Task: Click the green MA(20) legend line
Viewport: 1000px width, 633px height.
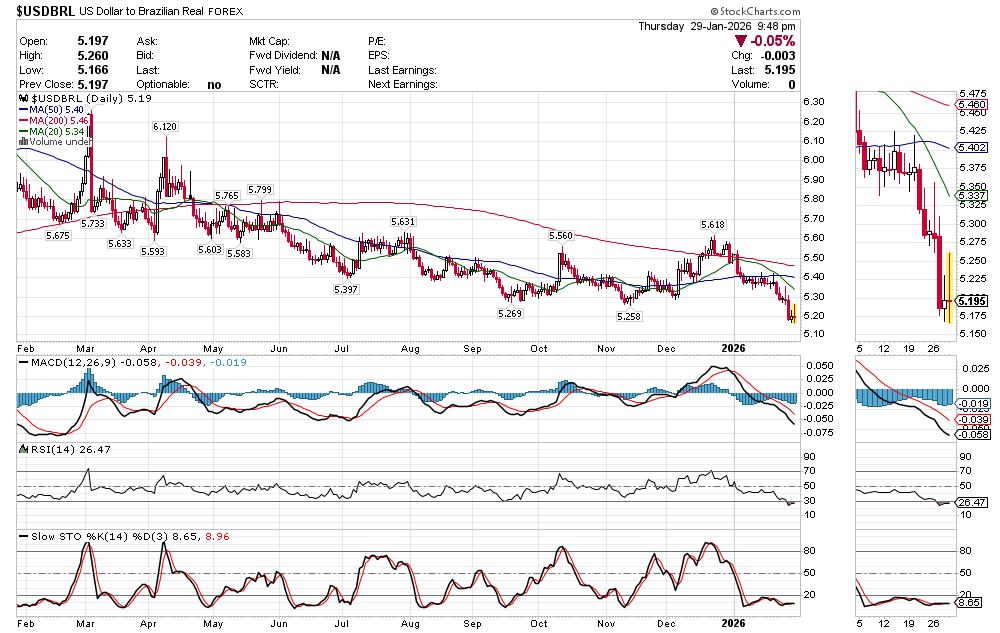Action: tap(23, 131)
